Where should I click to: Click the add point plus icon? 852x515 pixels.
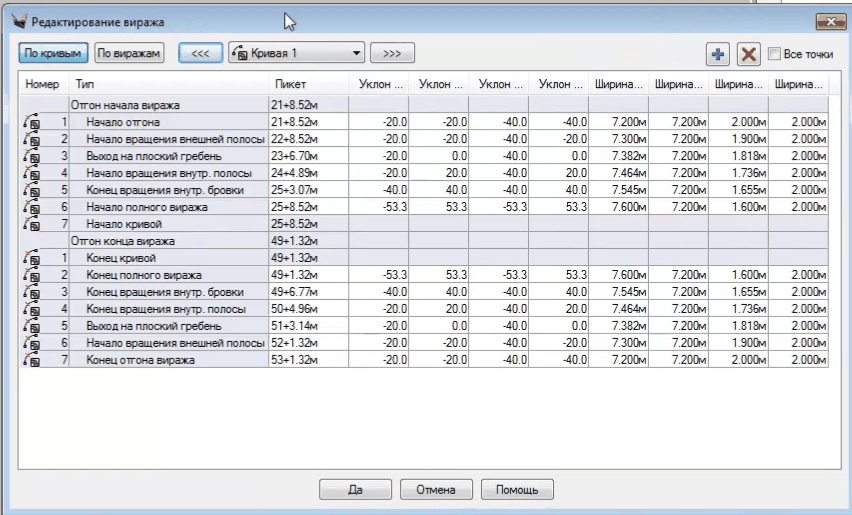pos(717,54)
